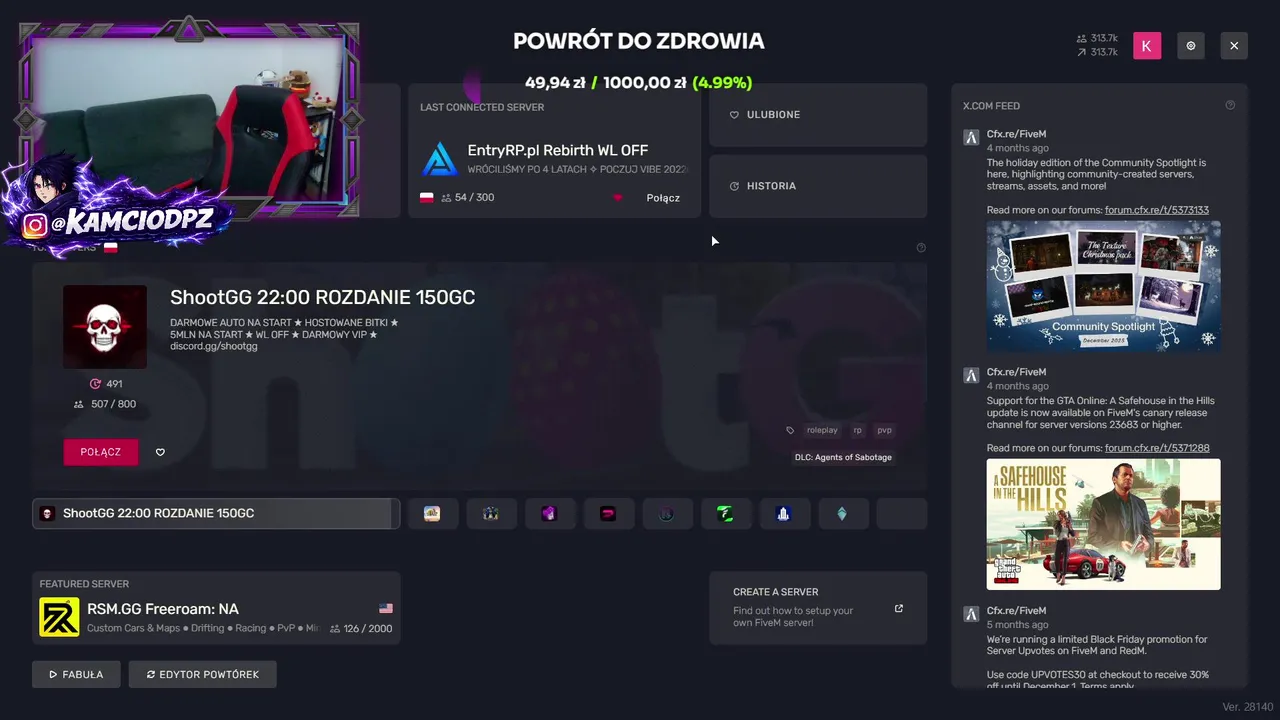Click the ShootGG skull logo
Screen dimensions: 1280x720
coord(105,327)
